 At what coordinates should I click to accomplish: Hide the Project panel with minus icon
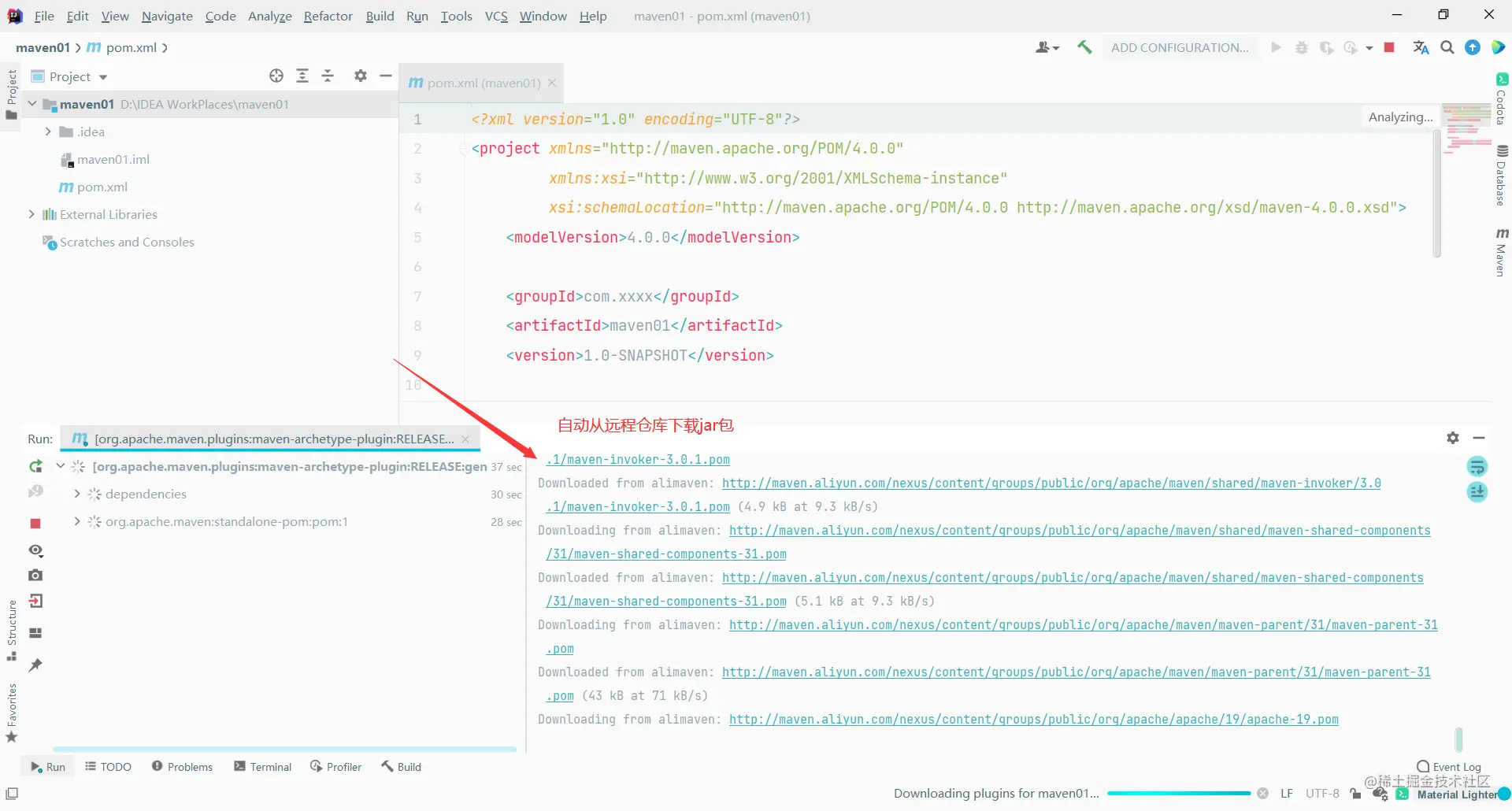[386, 76]
